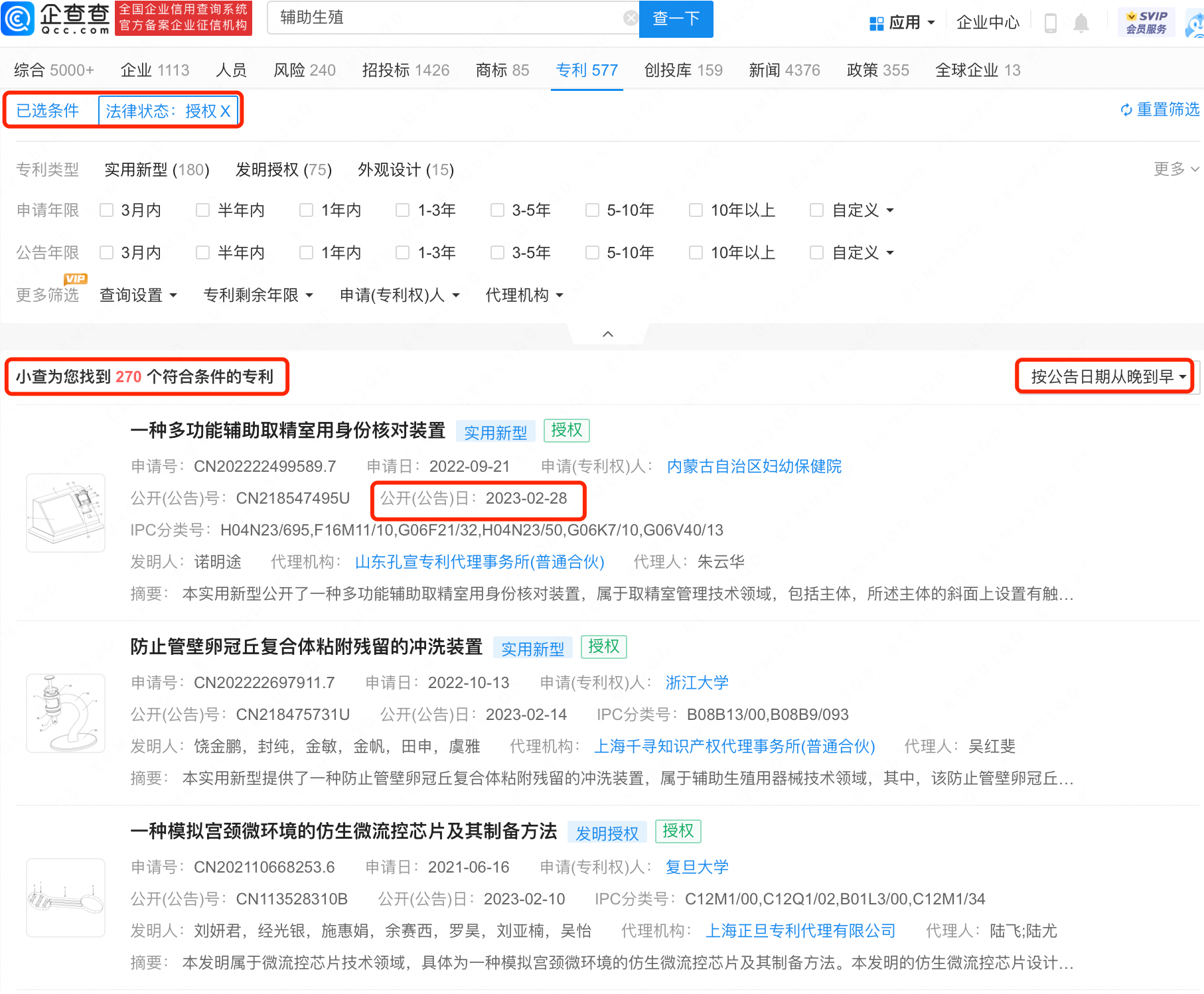Screen dimensions: 1204x994
Task: Filter by 发明授权 (75) patent type
Action: (283, 170)
